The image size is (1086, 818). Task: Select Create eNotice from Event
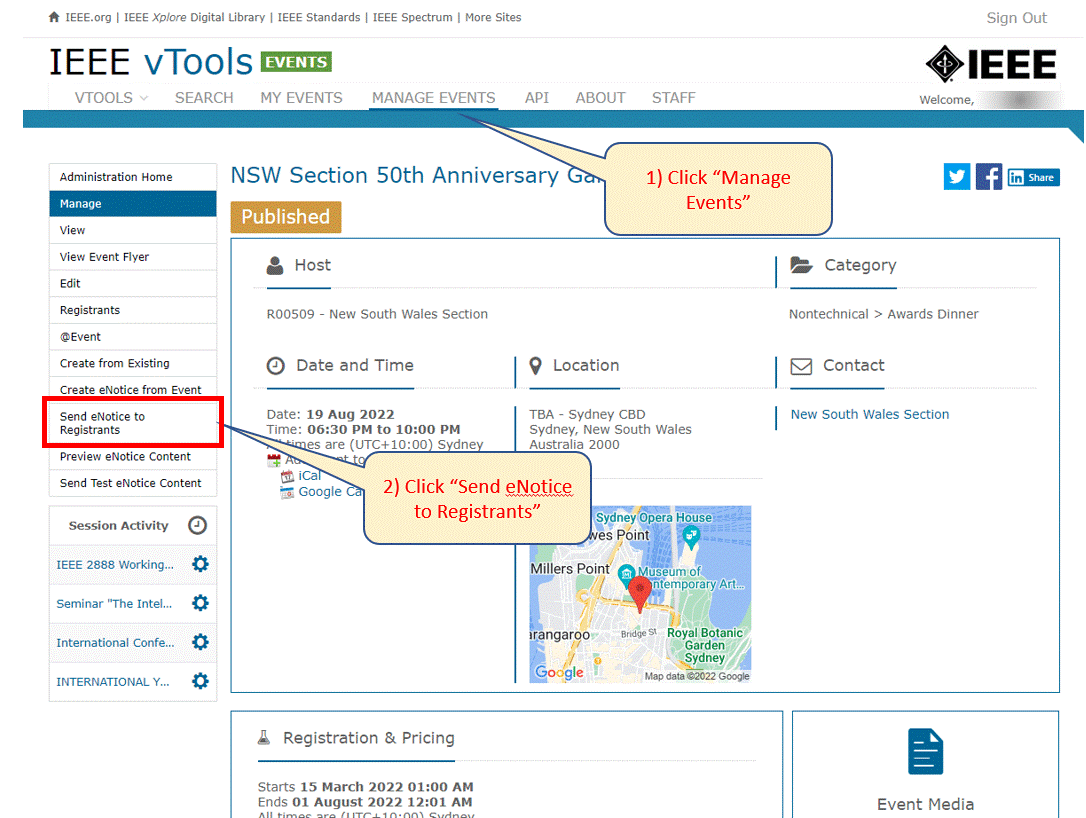pyautogui.click(x=133, y=389)
